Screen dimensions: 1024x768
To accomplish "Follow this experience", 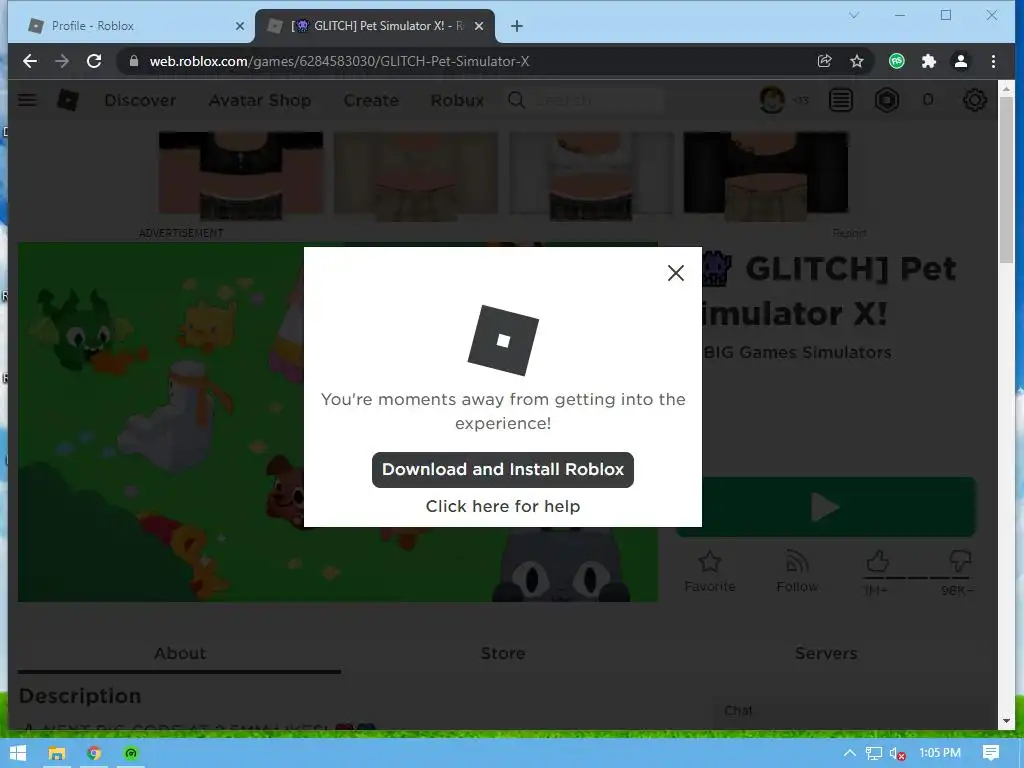I will (x=797, y=571).
